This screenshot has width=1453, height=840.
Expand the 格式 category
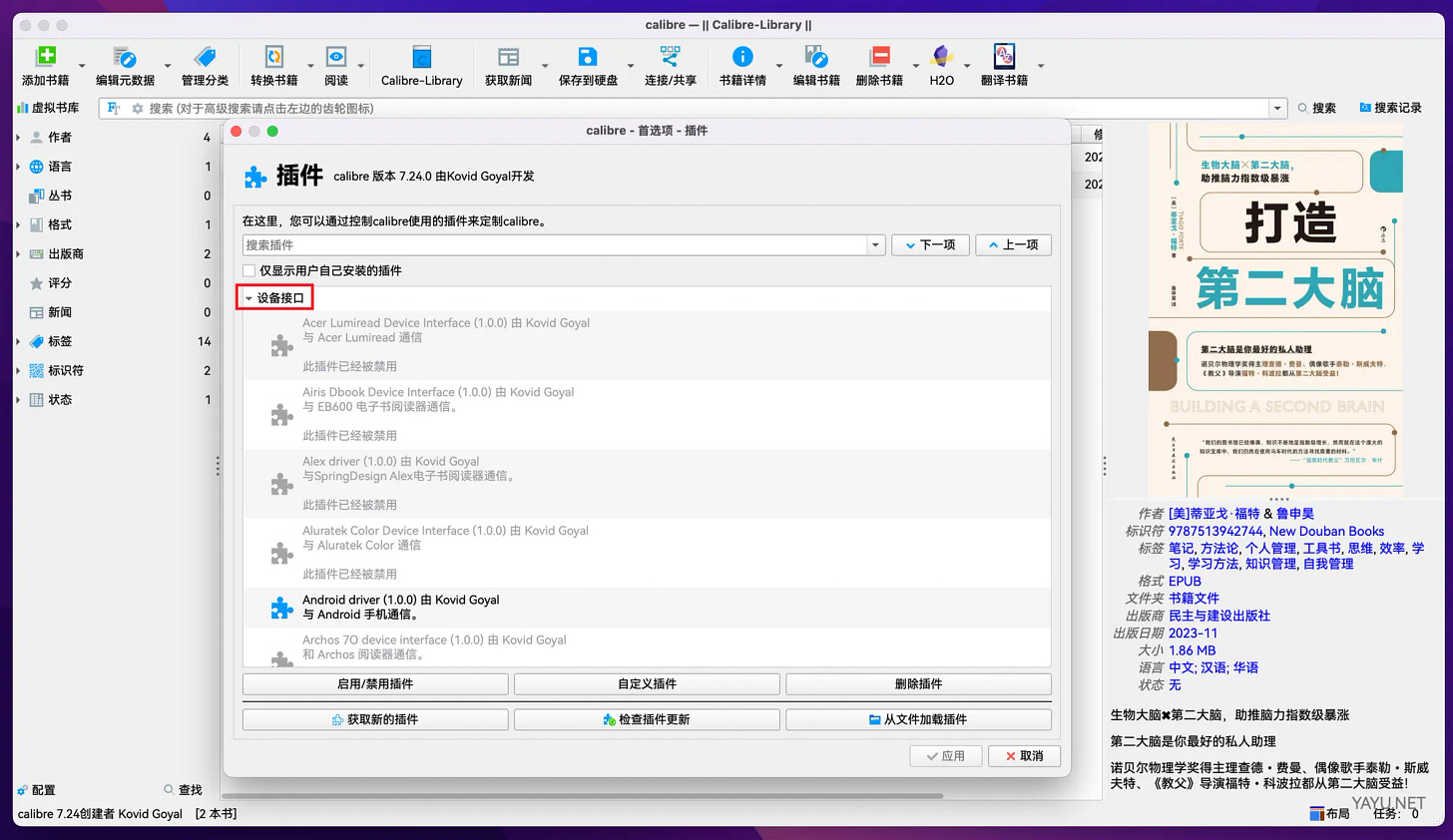click(19, 225)
